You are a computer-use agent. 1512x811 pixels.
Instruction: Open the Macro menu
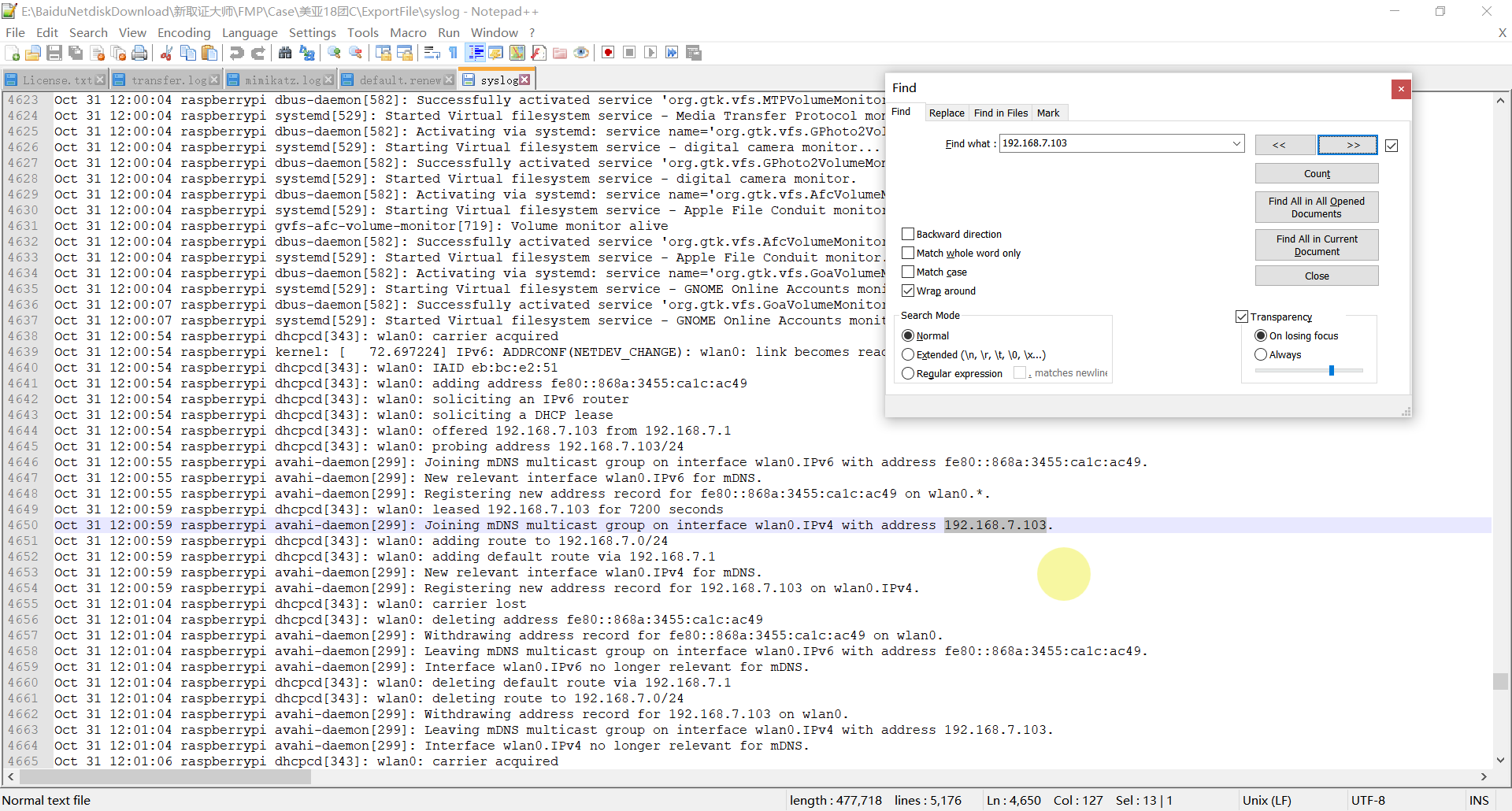408,32
